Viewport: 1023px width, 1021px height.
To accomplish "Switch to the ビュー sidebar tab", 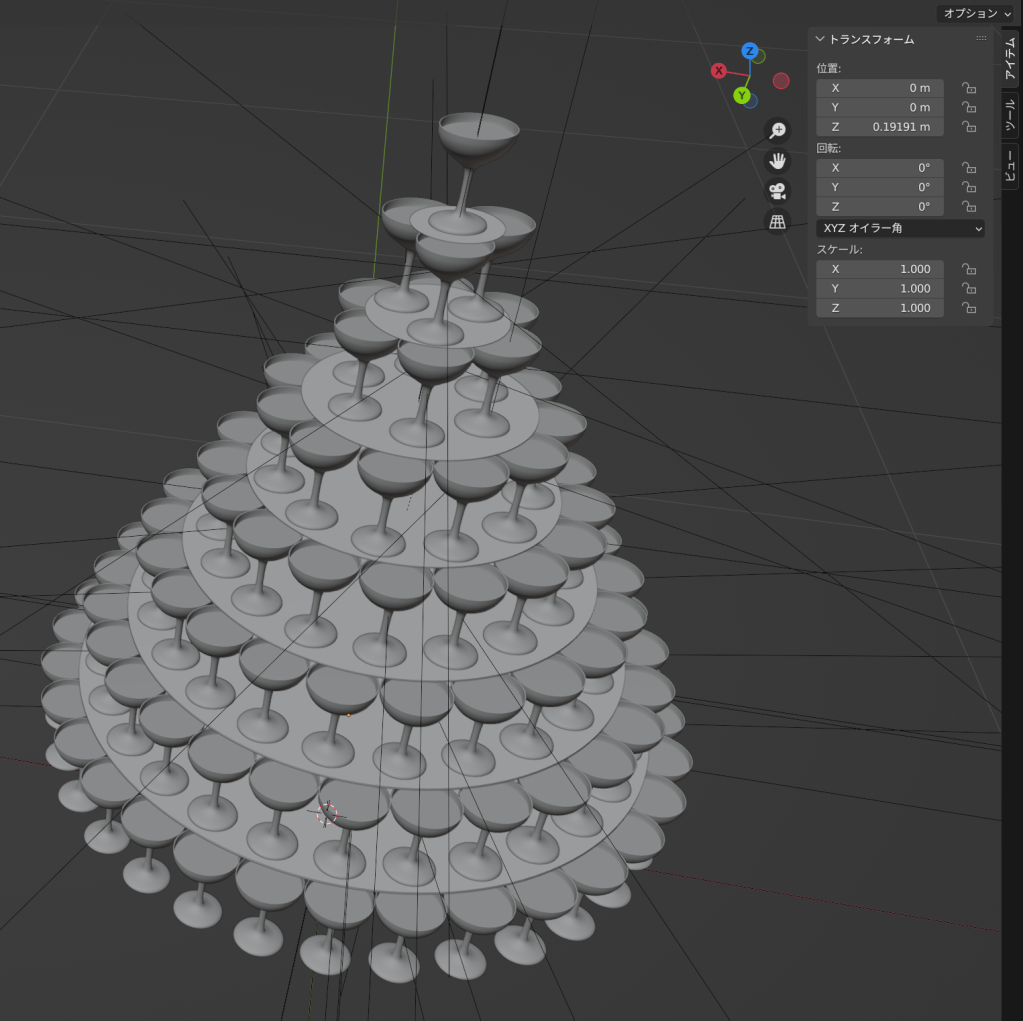I will (1010, 166).
